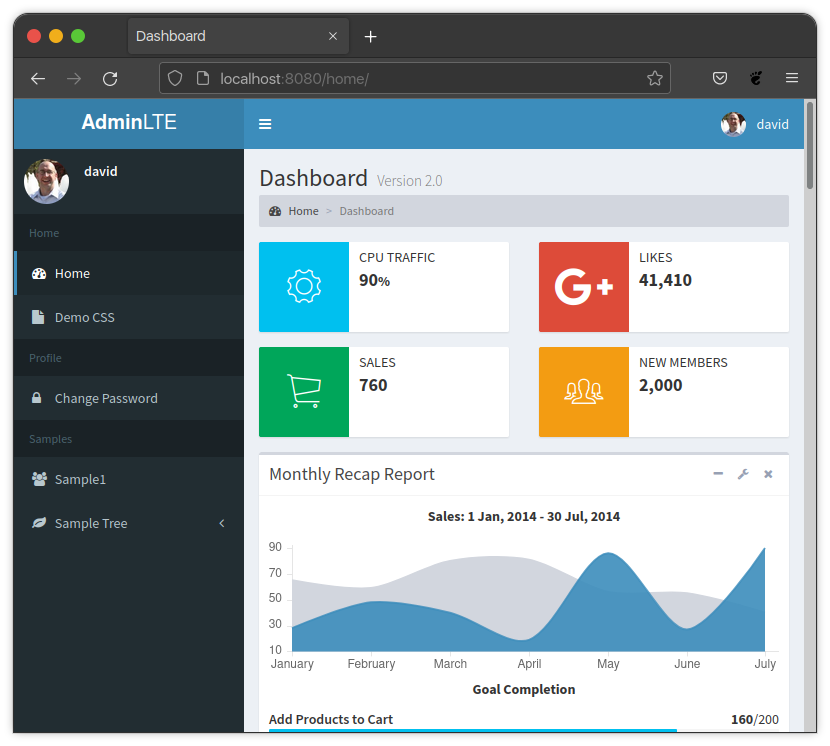The height and width of the screenshot is (746, 830).
Task: Click the Home breadcrumb link
Action: point(303,211)
